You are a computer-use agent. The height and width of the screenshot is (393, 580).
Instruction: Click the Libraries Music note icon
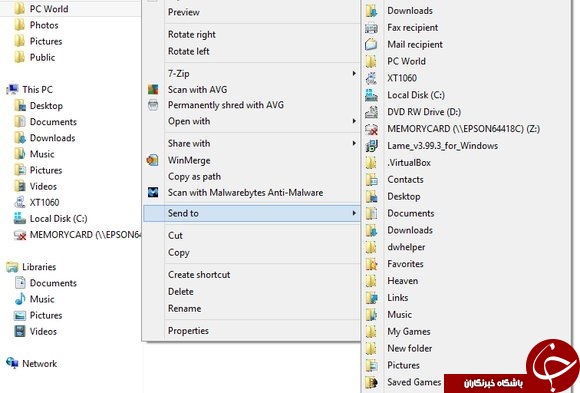point(20,299)
